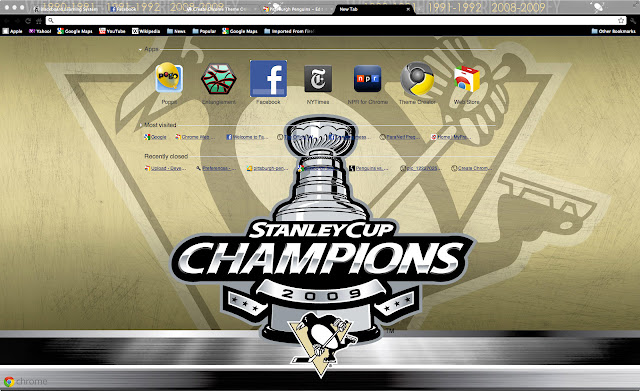Viewport: 640px width, 391px height.
Task: Expand the Most visited section
Action: pos(141,125)
